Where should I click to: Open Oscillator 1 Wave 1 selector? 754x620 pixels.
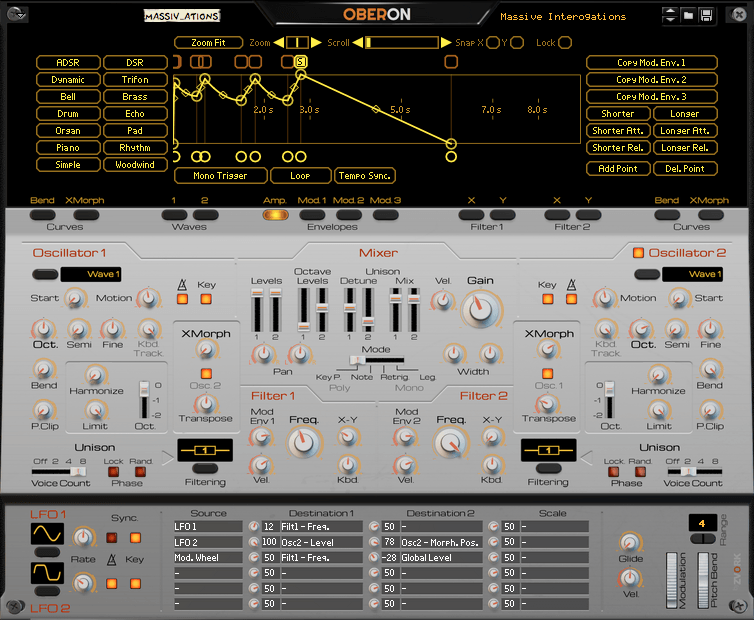[90, 274]
